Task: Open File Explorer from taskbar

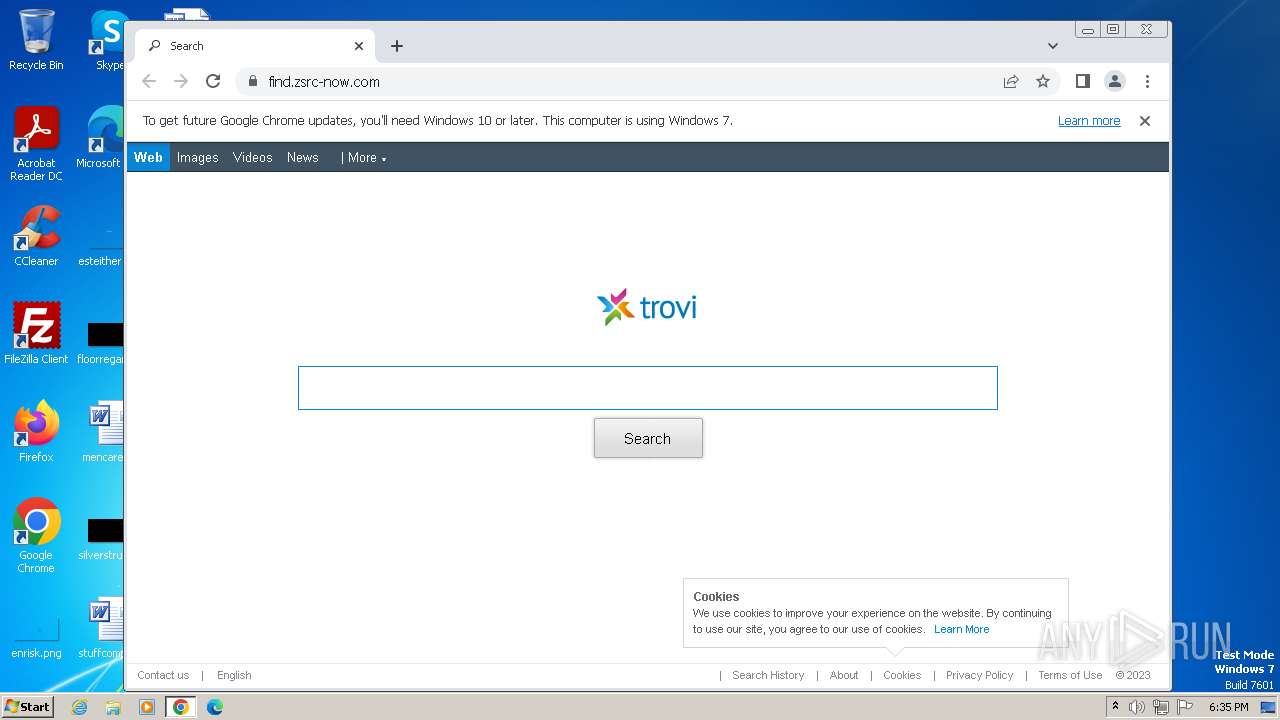Action: [113, 707]
